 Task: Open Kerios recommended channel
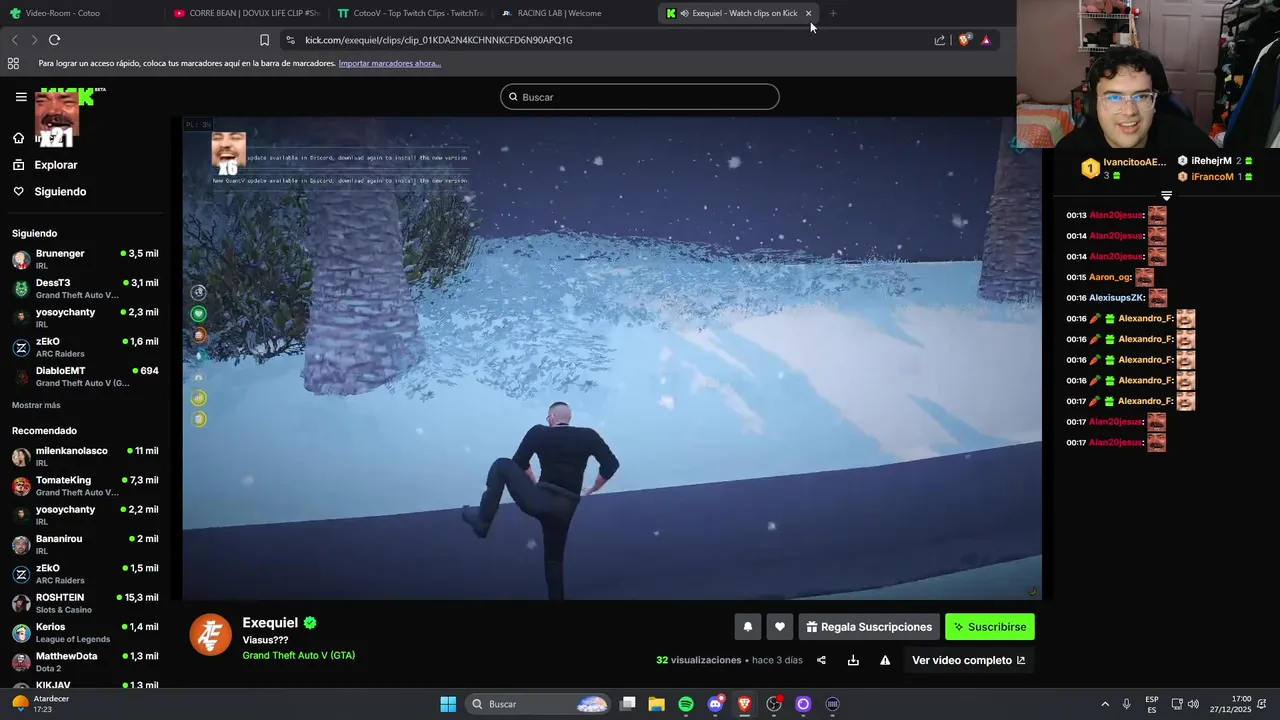(x=85, y=632)
